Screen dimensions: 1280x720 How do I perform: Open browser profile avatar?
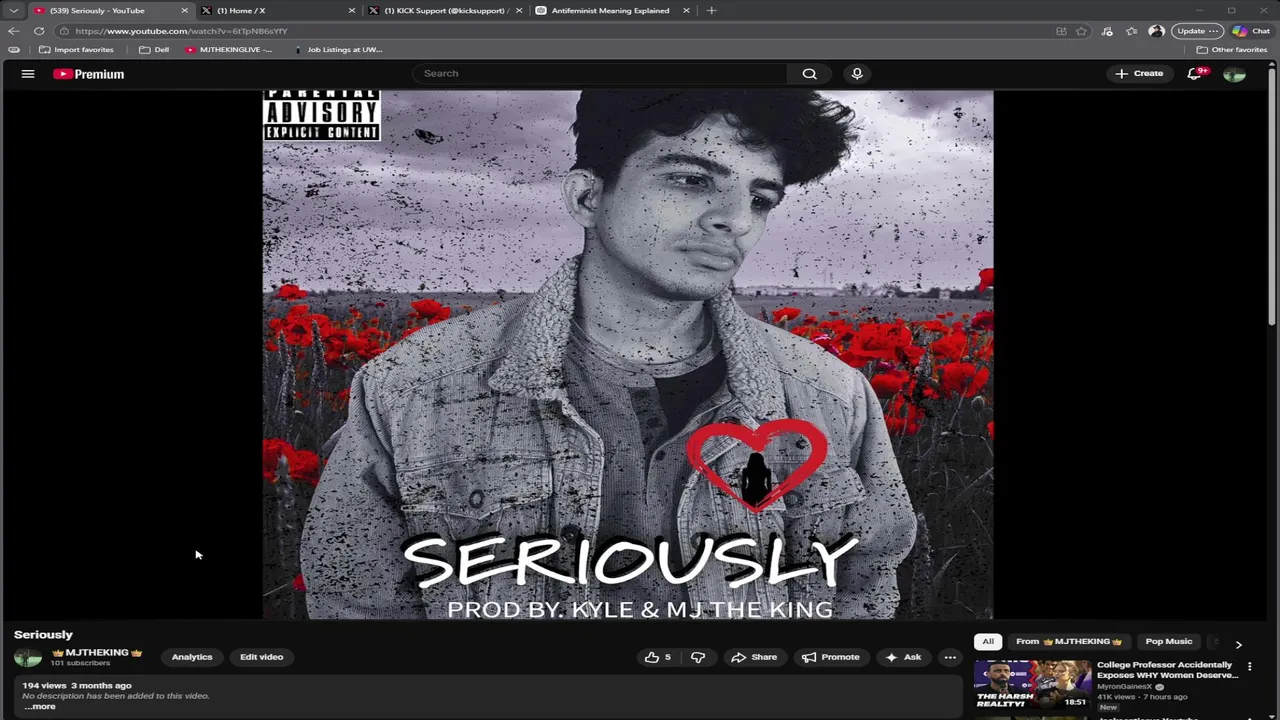pos(1156,31)
